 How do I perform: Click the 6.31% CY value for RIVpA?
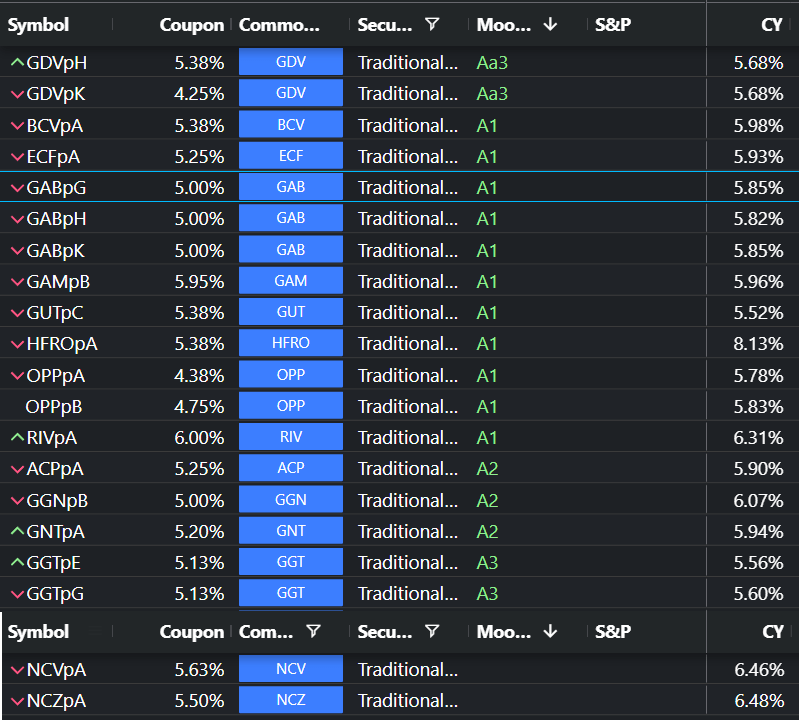(758, 438)
